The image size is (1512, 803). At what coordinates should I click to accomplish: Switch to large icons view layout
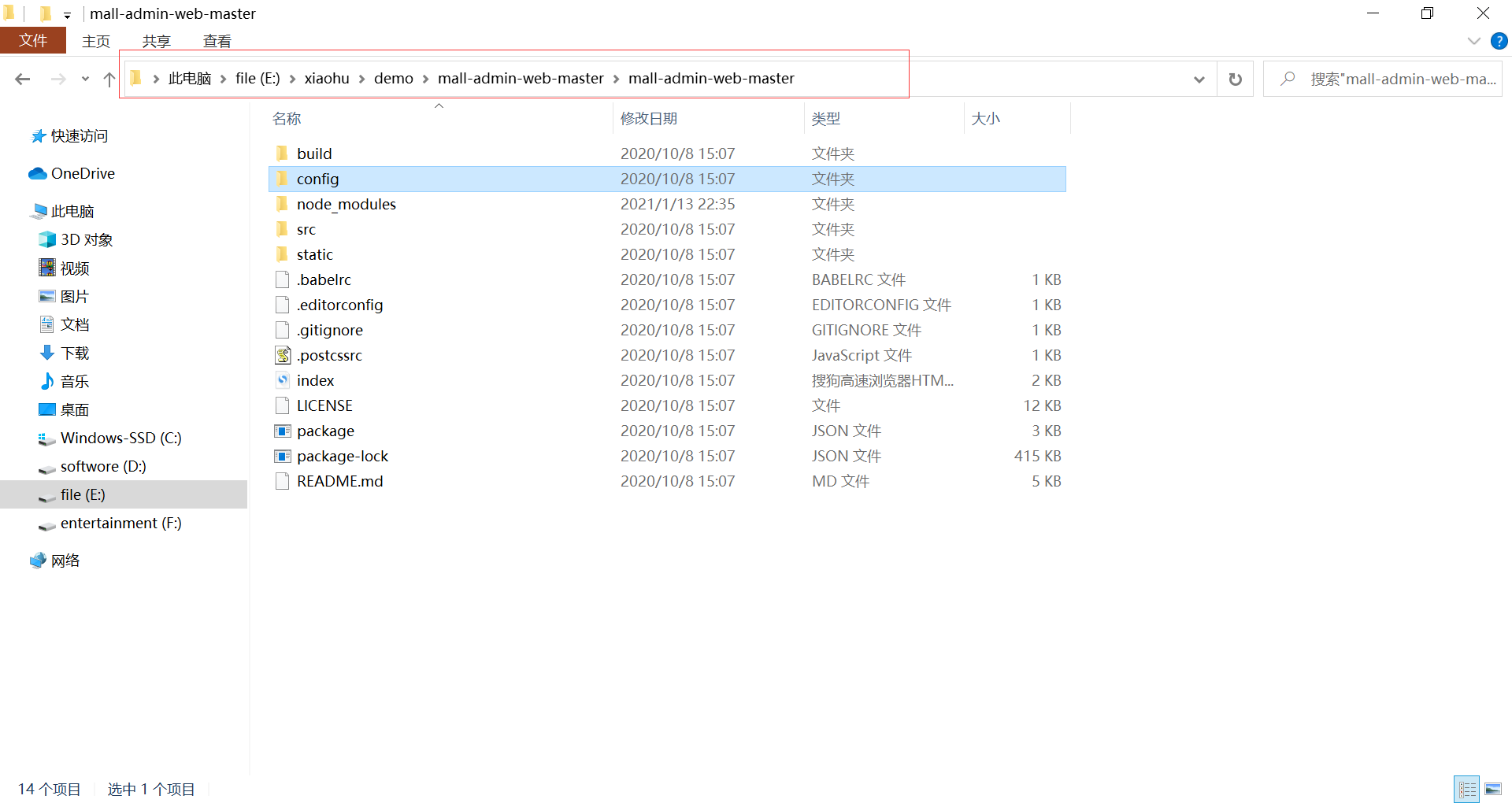pyautogui.click(x=1493, y=789)
